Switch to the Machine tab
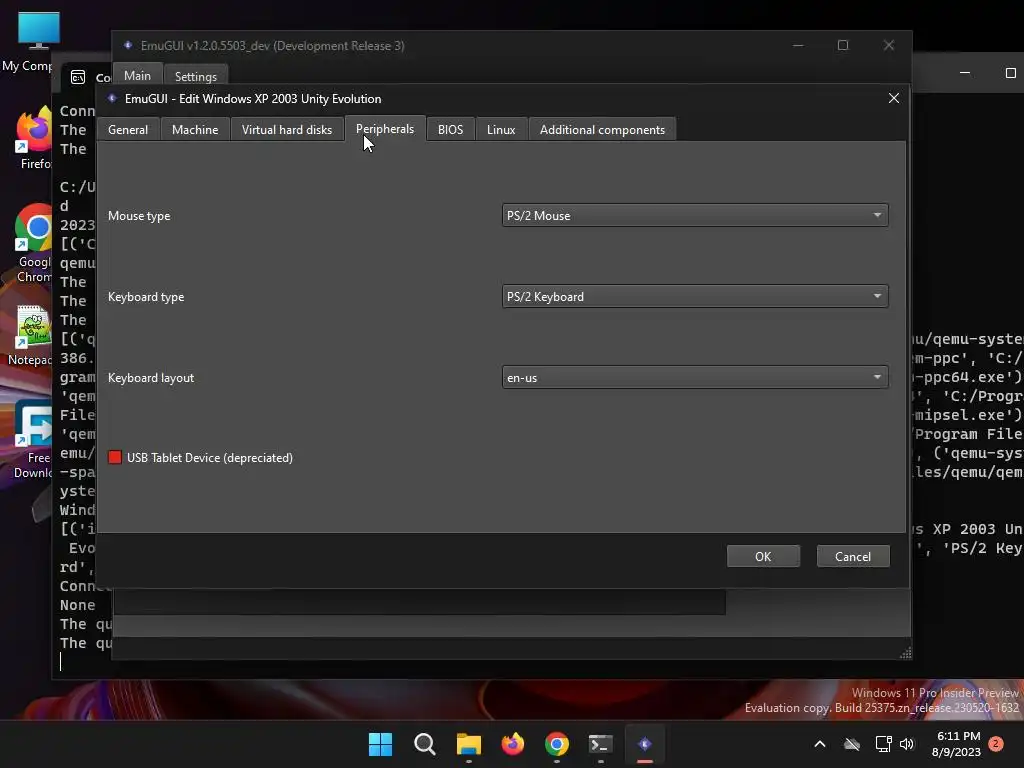 [195, 129]
